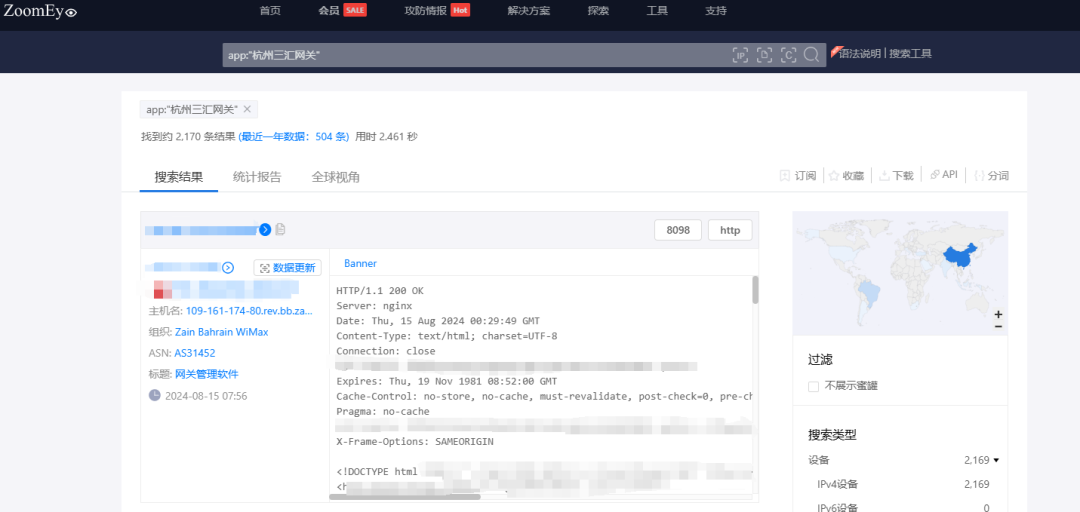Collapse the 设备 2,169 category arrow

point(996,460)
